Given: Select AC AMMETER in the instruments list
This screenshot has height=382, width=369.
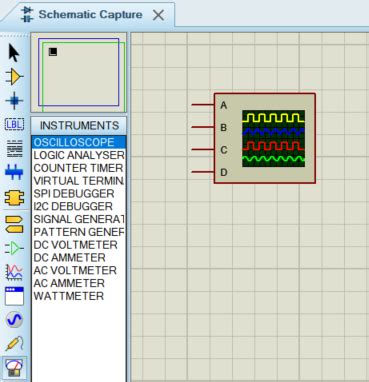Looking at the screenshot, I should 79,283.
